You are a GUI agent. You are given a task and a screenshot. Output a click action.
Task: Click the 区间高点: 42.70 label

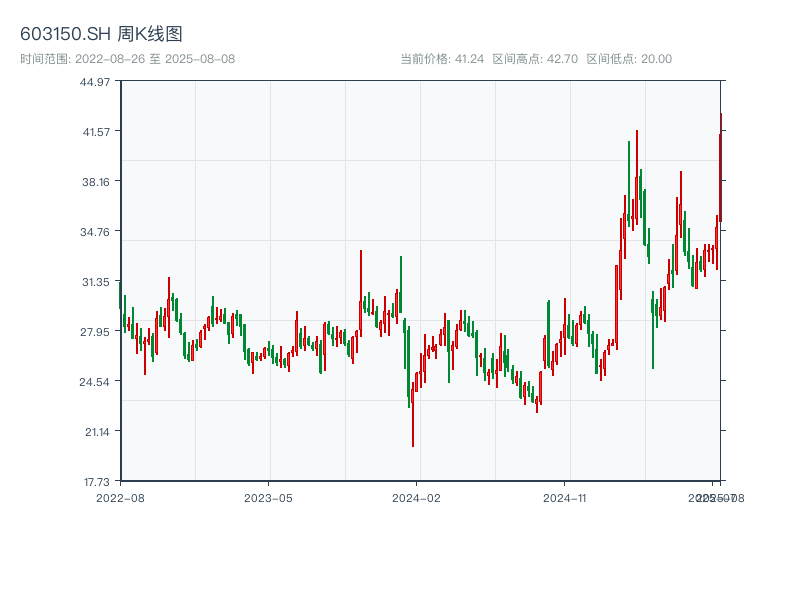(535, 59)
